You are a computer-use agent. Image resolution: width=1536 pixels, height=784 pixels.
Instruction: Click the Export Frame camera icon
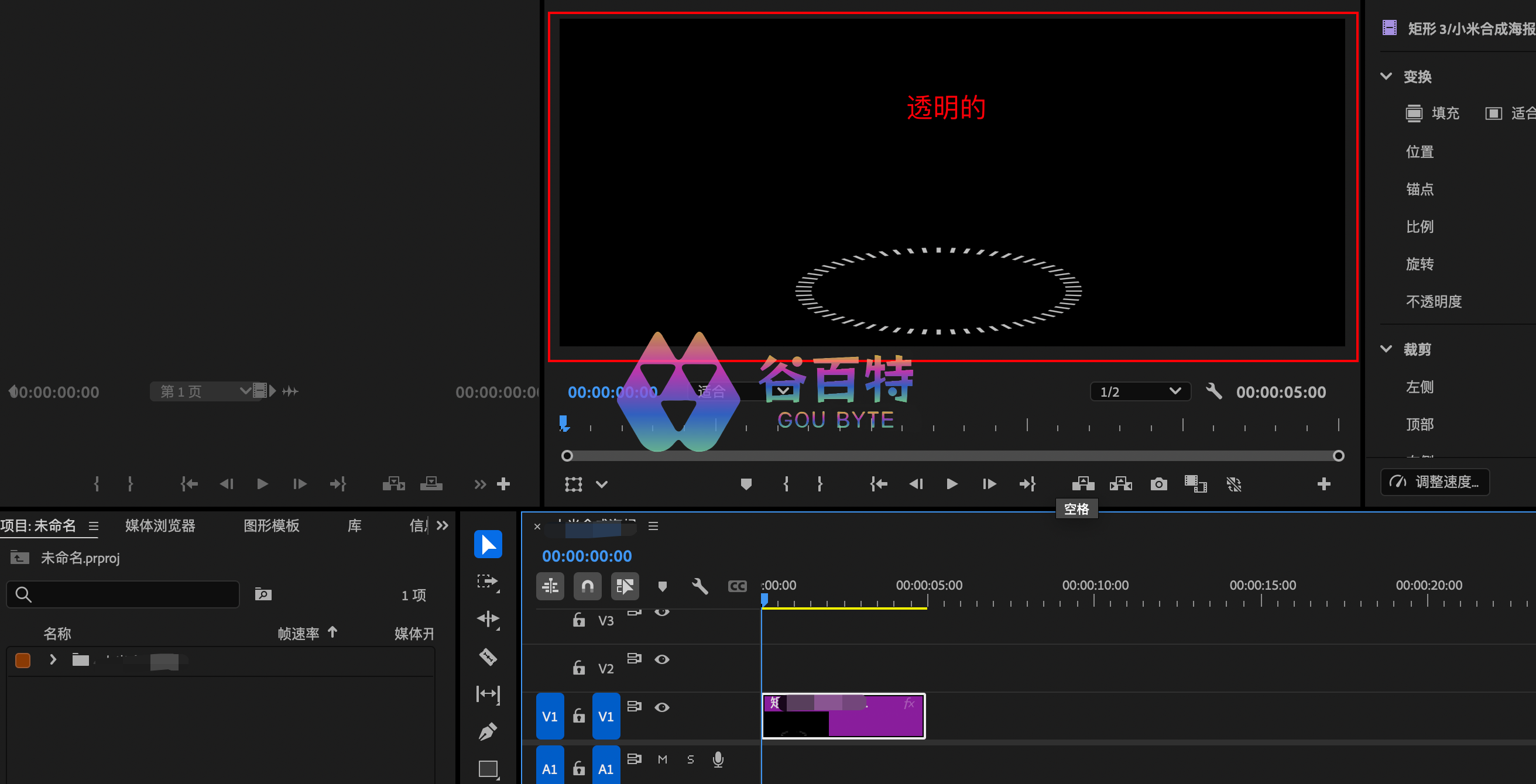[x=1158, y=484]
